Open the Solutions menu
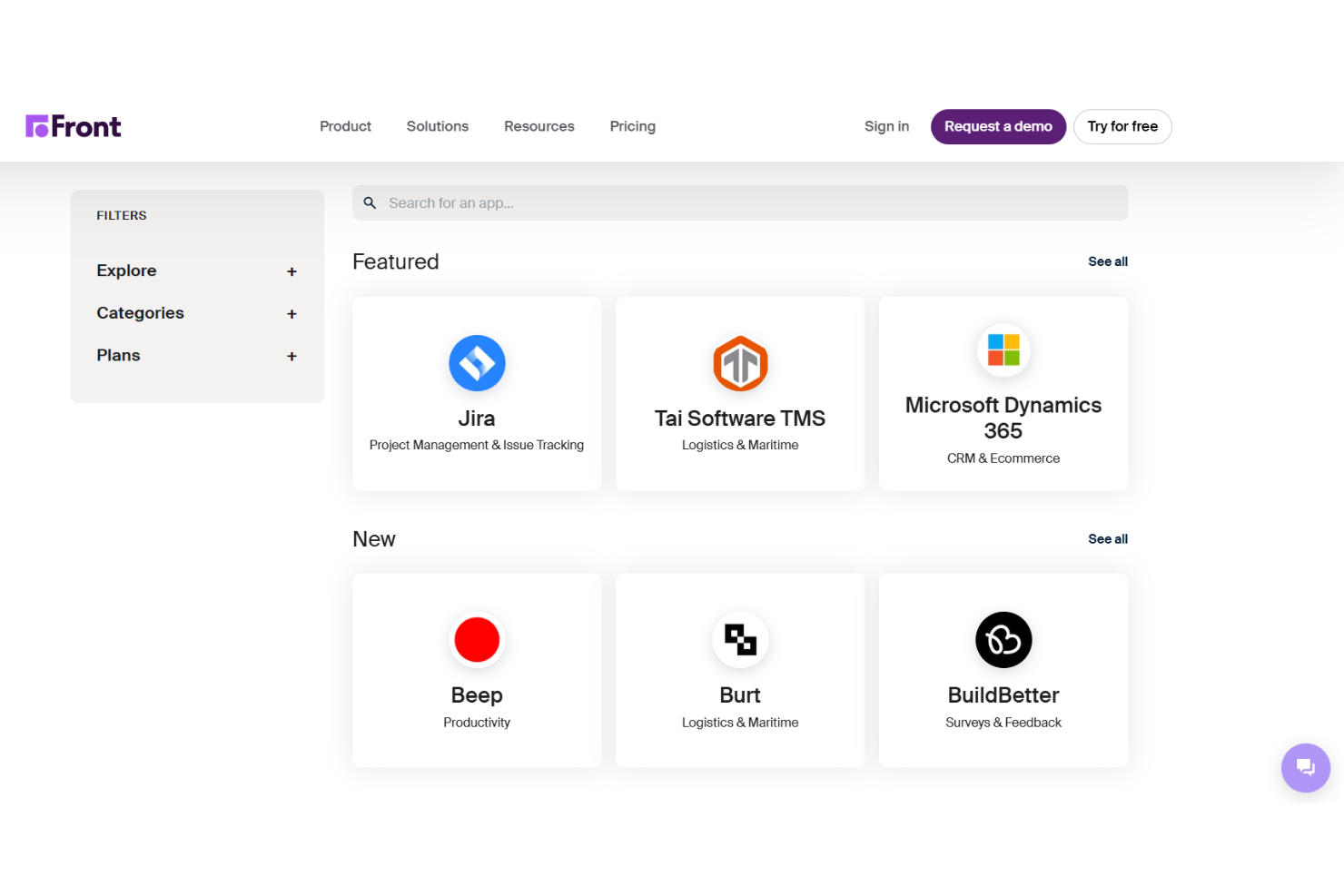1344x896 pixels. click(437, 126)
